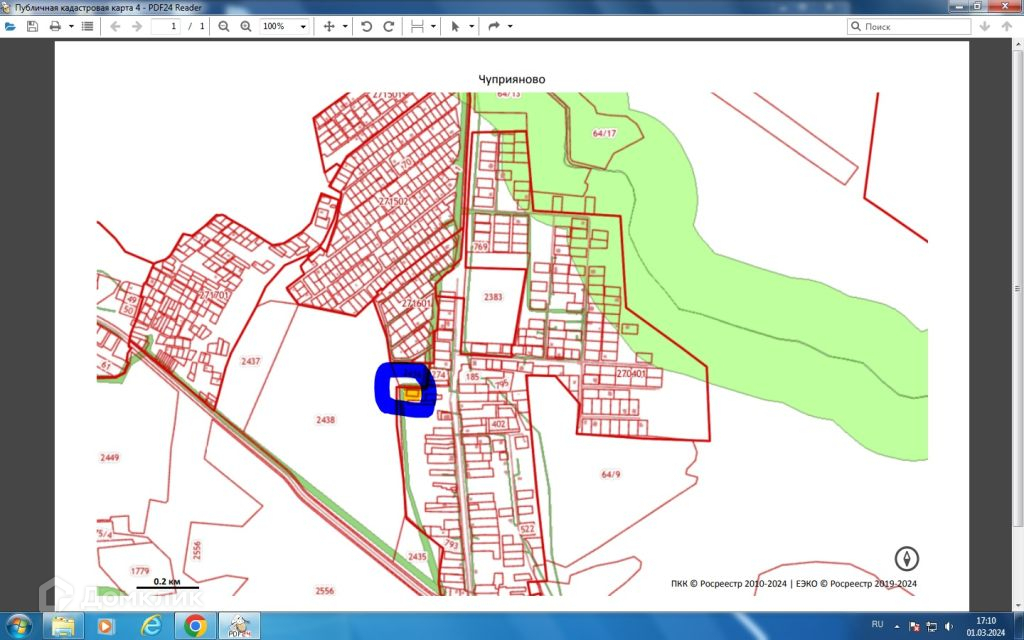
Task: Click the Поиск search field
Action: click(x=909, y=27)
